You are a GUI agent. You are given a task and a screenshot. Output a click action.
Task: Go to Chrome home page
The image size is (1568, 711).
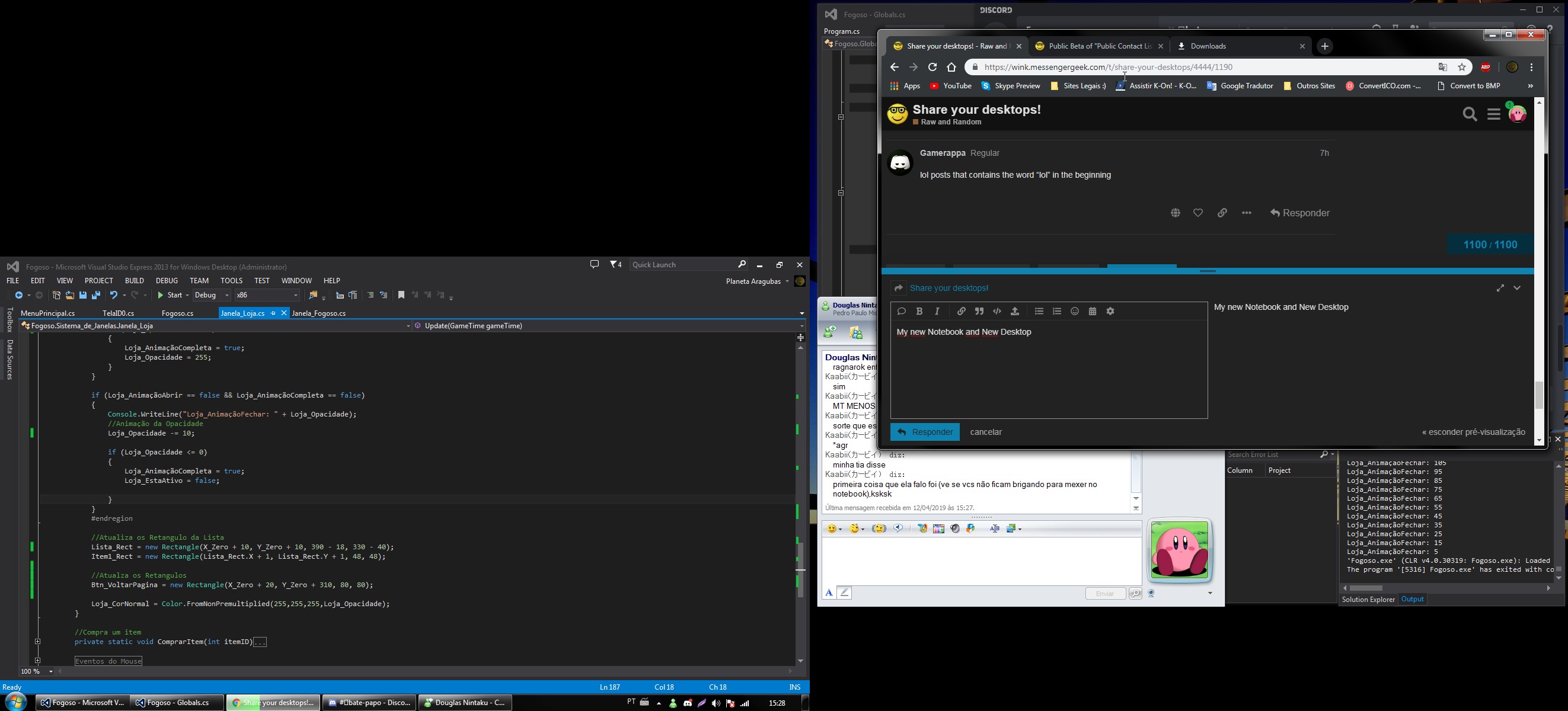pyautogui.click(x=951, y=67)
